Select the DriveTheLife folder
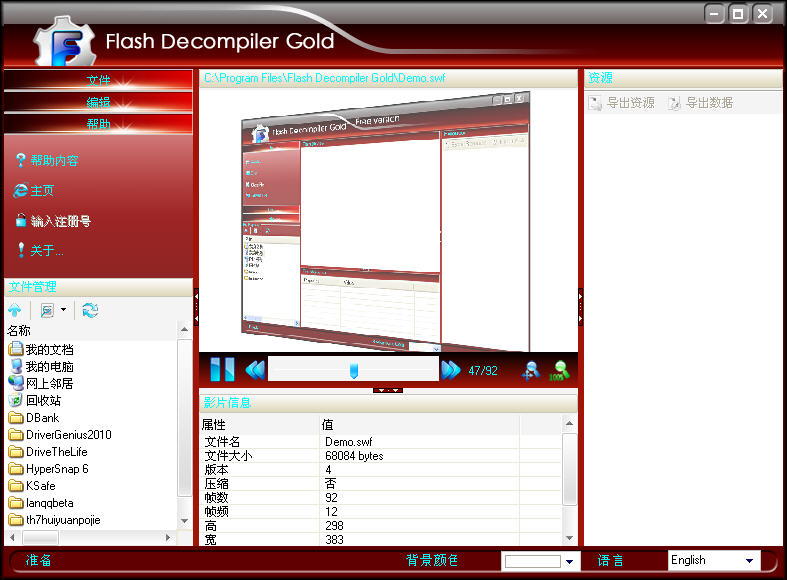Image resolution: width=787 pixels, height=580 pixels. coord(48,452)
